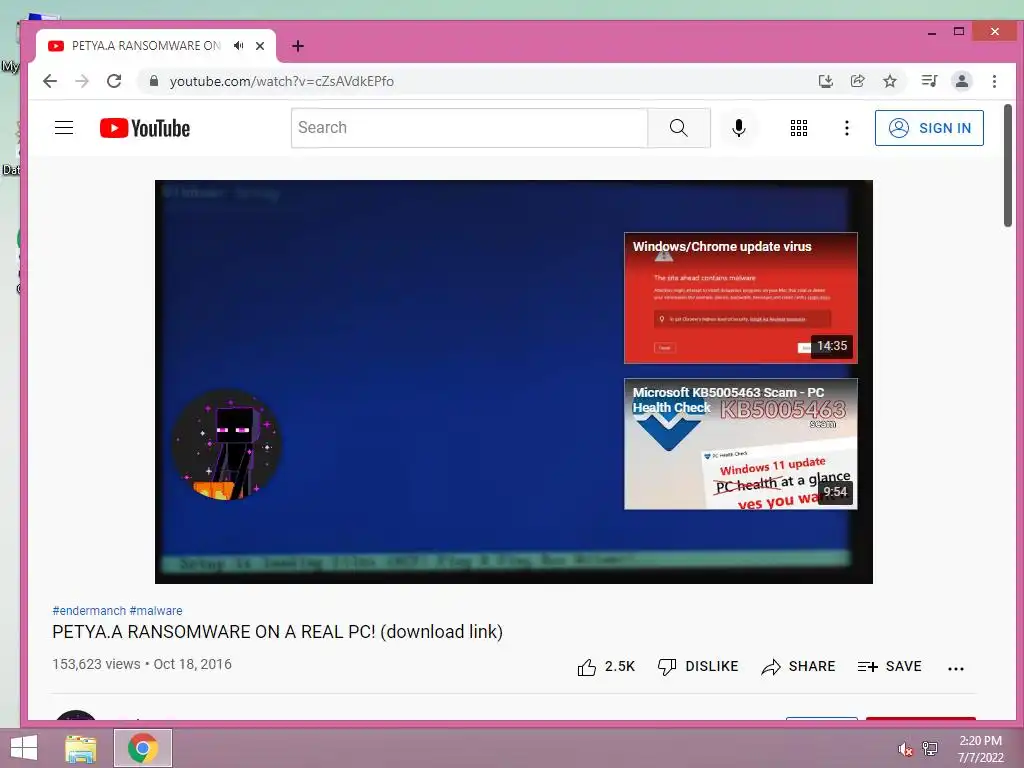Click the video title text
The height and width of the screenshot is (768, 1024).
(278, 632)
